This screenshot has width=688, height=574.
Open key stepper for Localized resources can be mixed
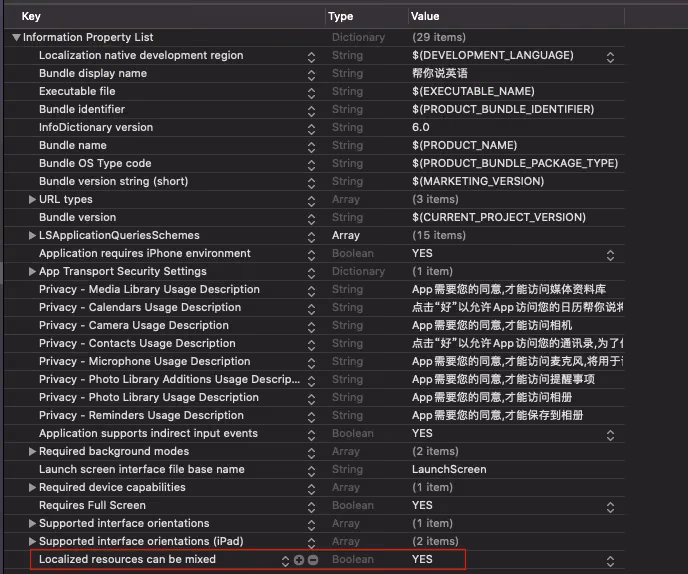click(x=286, y=560)
